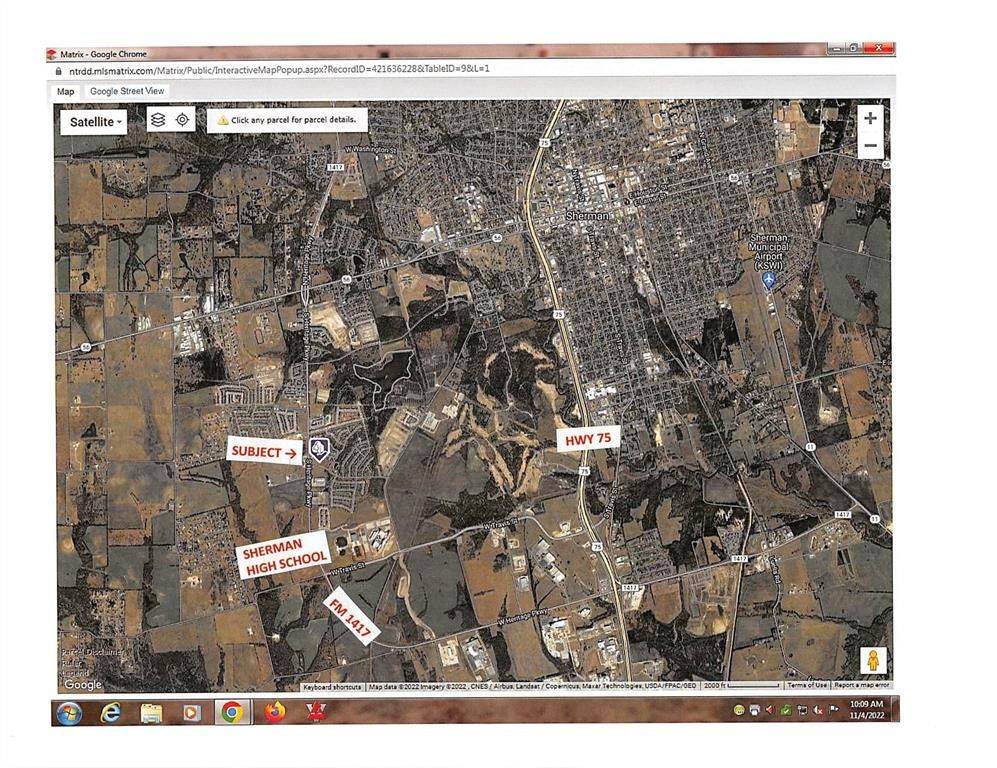Click the Matrix - Google Chrome title
This screenshot has width=997, height=768.
click(103, 54)
